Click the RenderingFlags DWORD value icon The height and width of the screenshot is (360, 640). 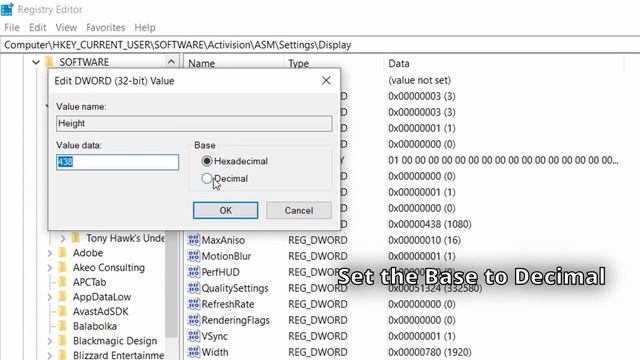(193, 320)
